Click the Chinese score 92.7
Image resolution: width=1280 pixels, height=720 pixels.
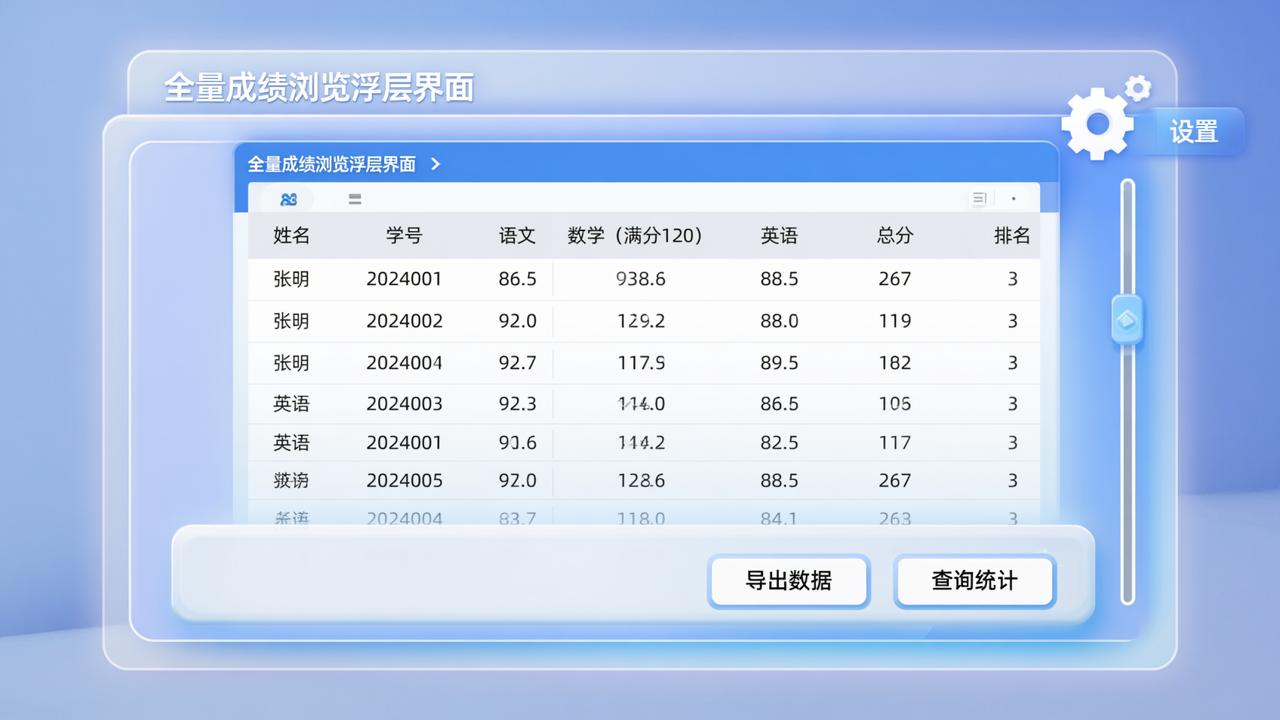point(517,363)
